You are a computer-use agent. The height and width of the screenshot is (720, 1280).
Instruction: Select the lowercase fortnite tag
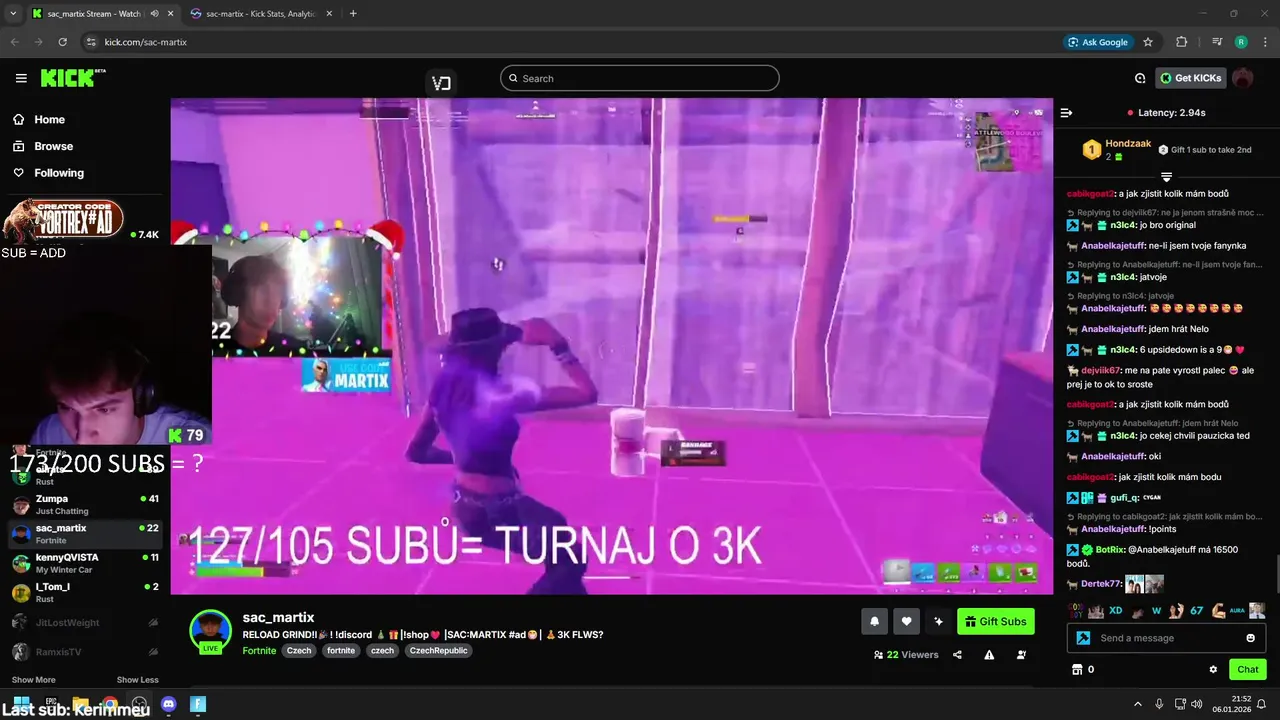point(341,650)
